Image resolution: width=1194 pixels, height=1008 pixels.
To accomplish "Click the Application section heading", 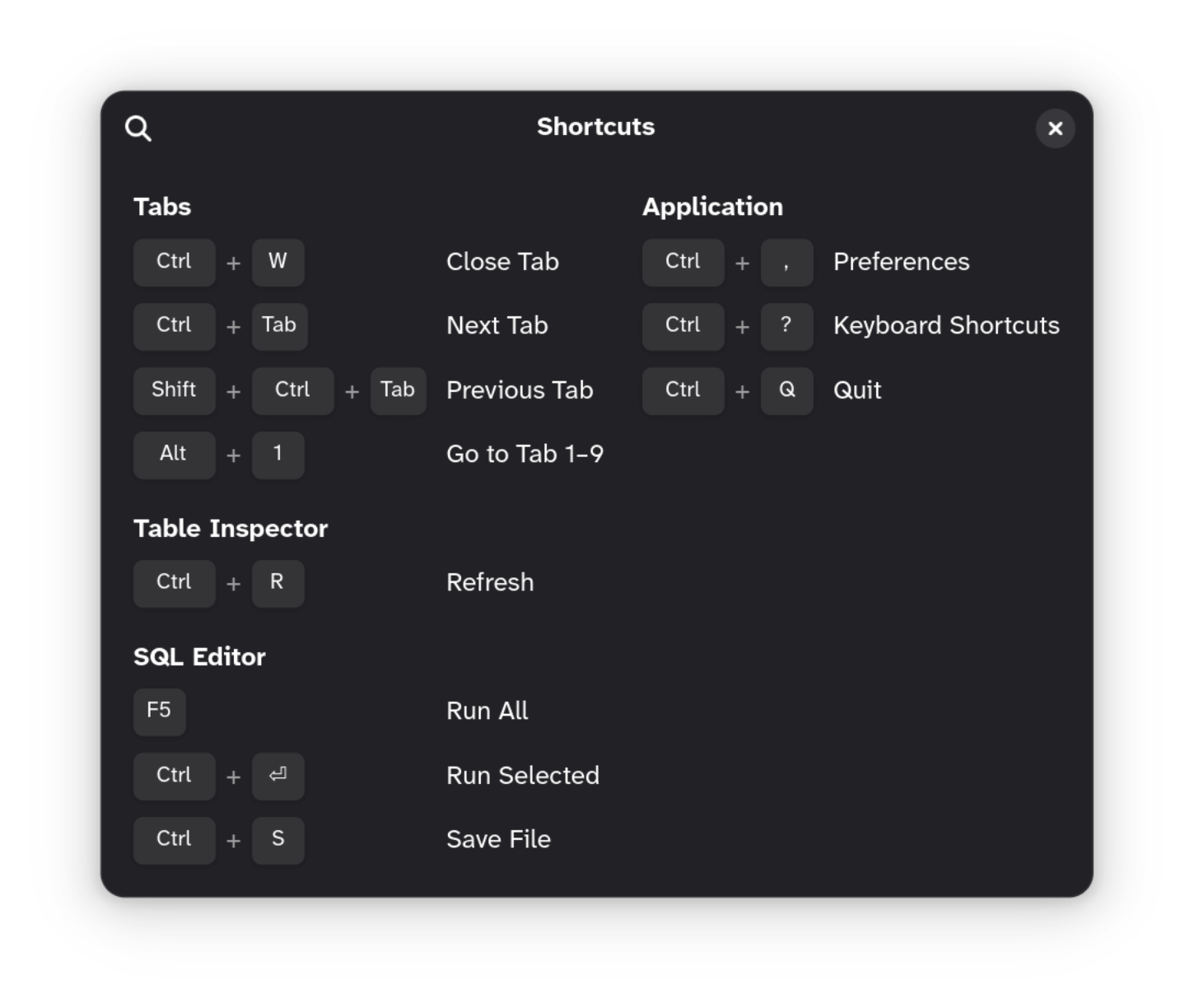I will coord(712,207).
